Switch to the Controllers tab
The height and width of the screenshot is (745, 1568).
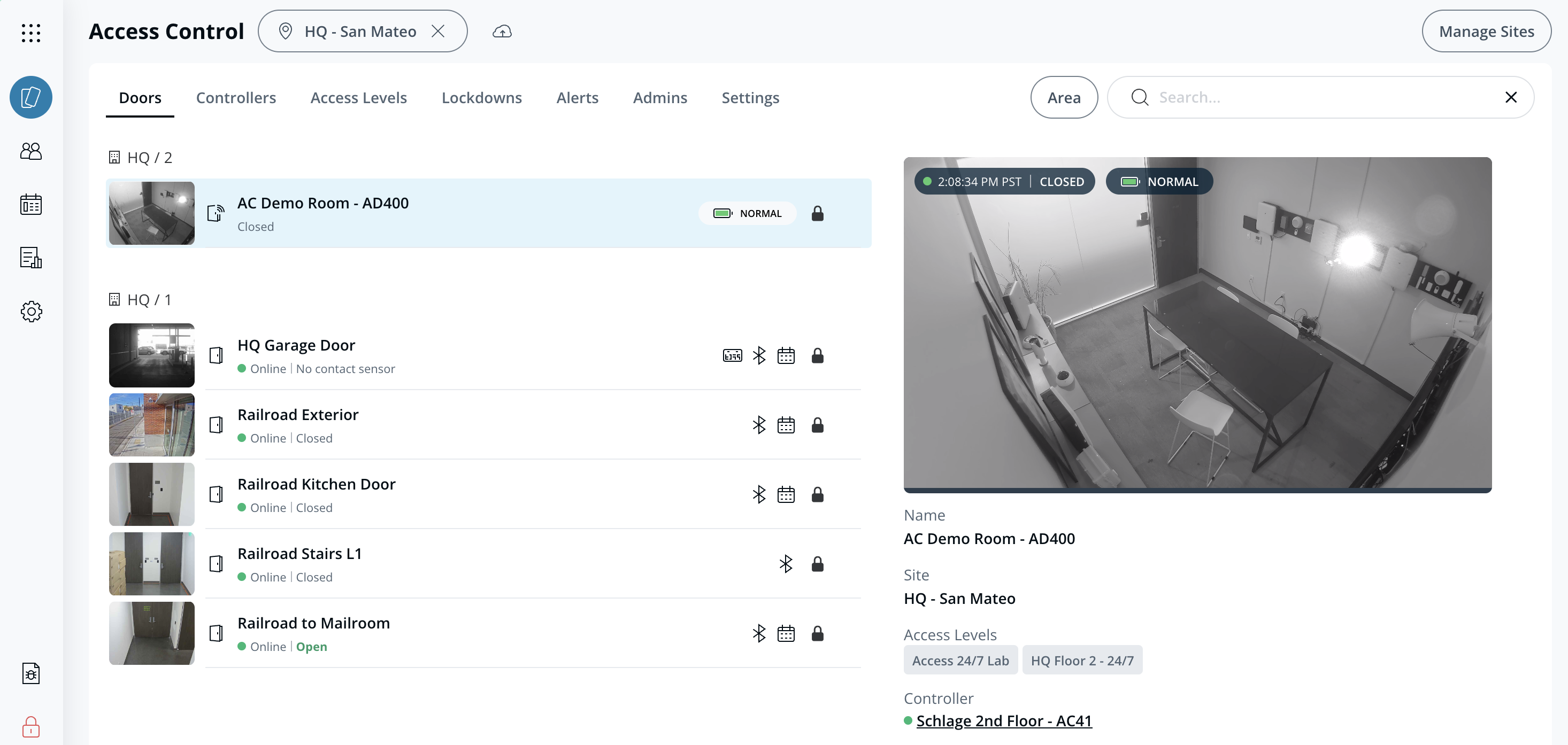235,97
